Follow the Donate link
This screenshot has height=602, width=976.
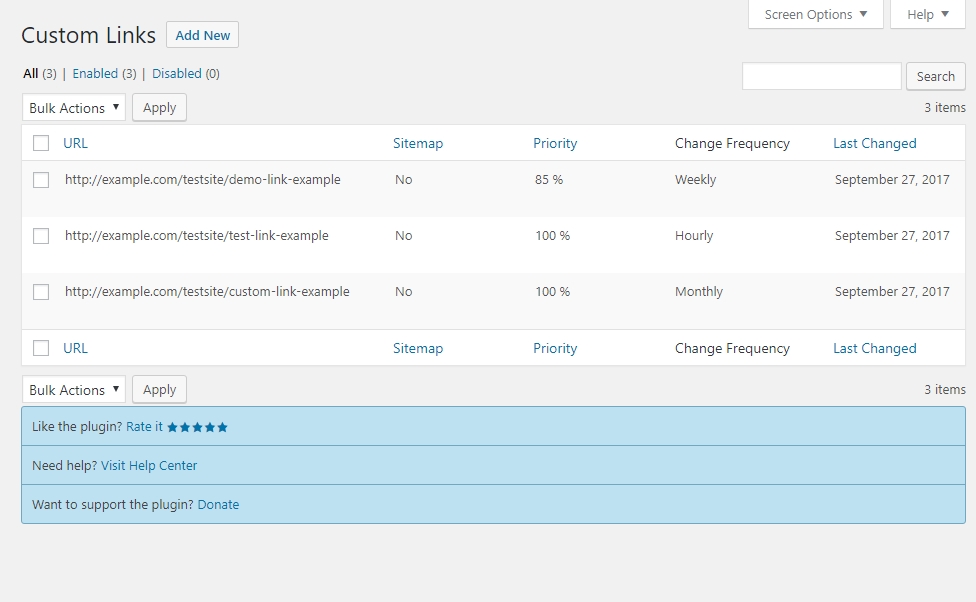[x=218, y=504]
